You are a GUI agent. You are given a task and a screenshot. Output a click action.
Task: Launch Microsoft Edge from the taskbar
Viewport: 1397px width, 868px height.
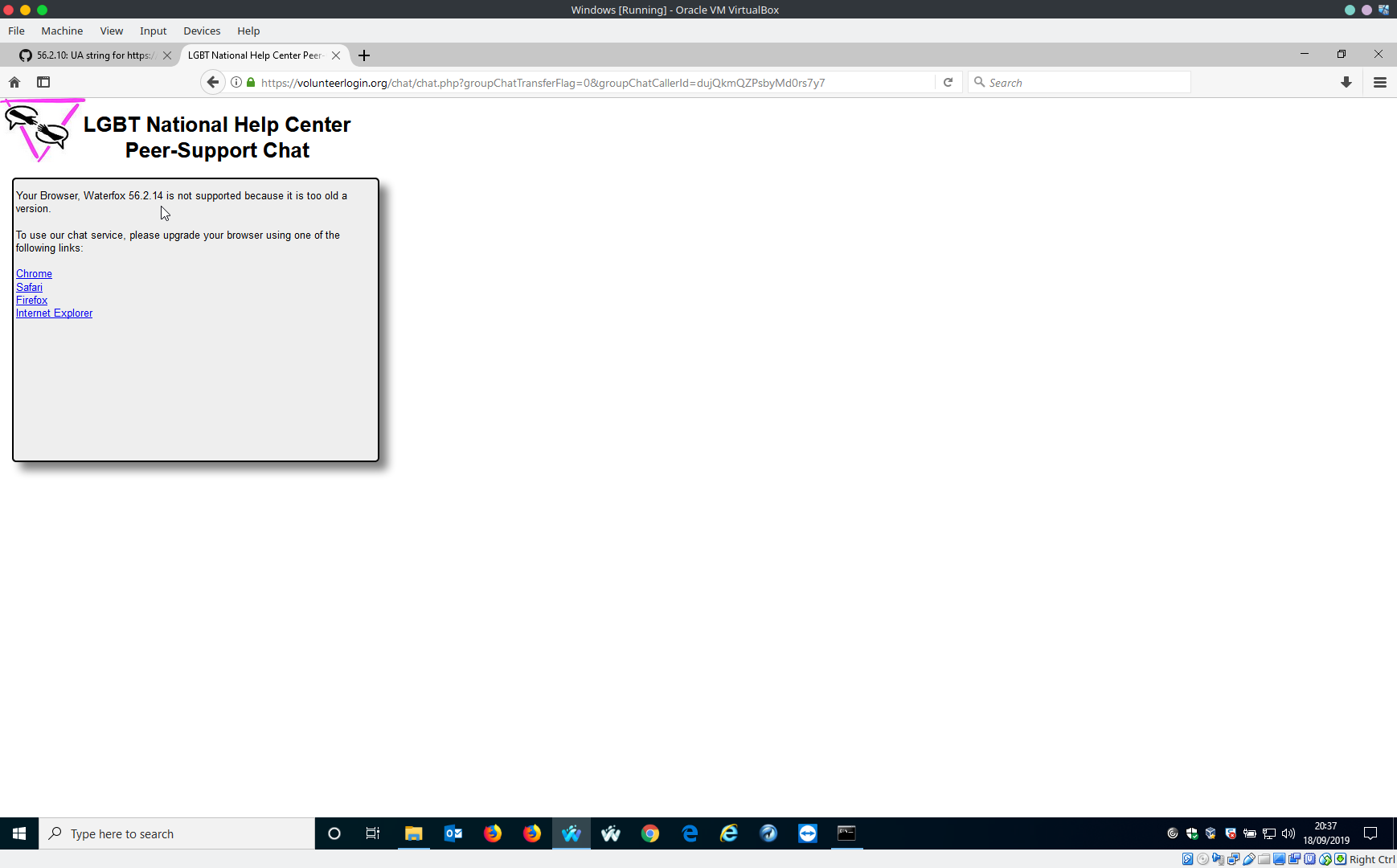point(690,833)
